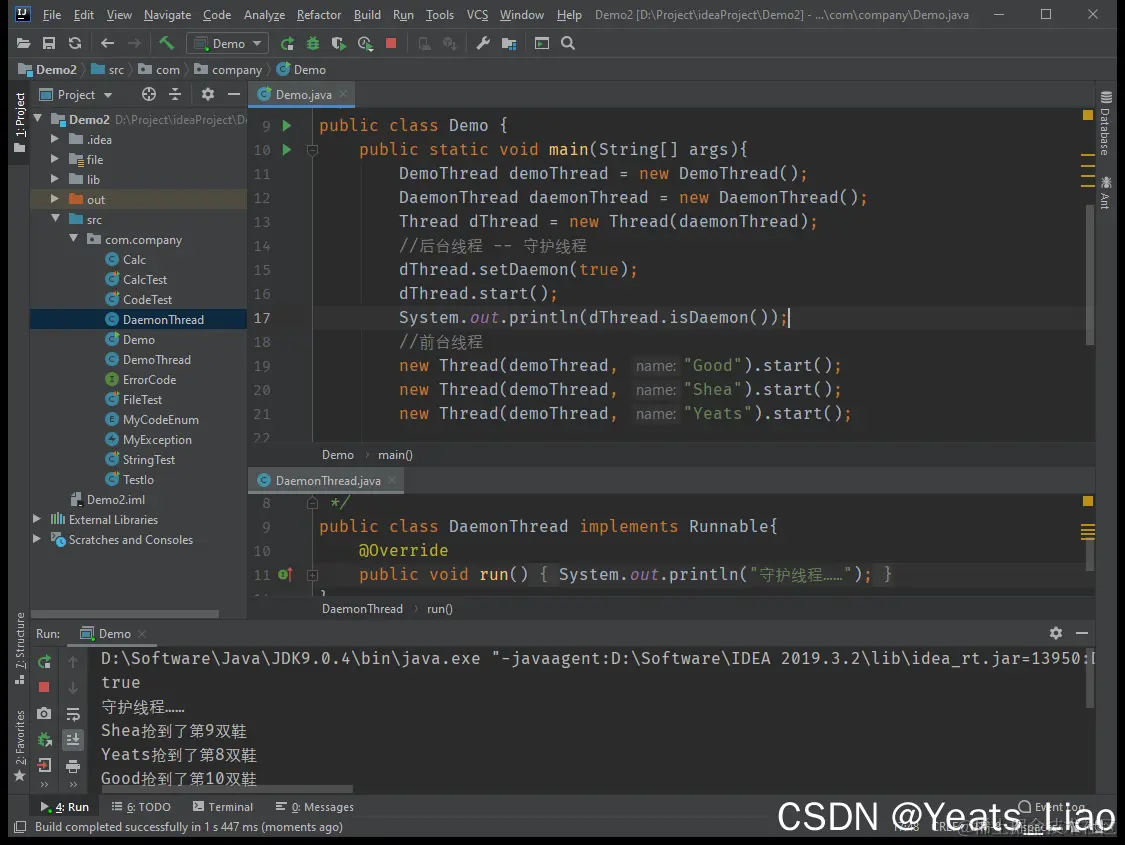The width and height of the screenshot is (1125, 845).
Task: Click Collapse All icon in Project panel
Action: click(x=175, y=94)
